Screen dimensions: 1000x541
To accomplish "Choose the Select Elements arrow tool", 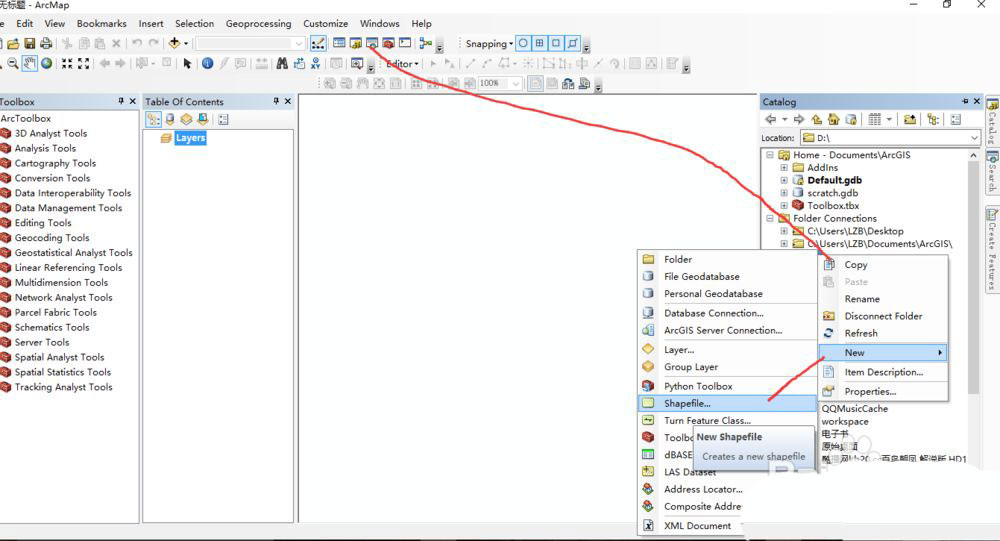I will [187, 64].
